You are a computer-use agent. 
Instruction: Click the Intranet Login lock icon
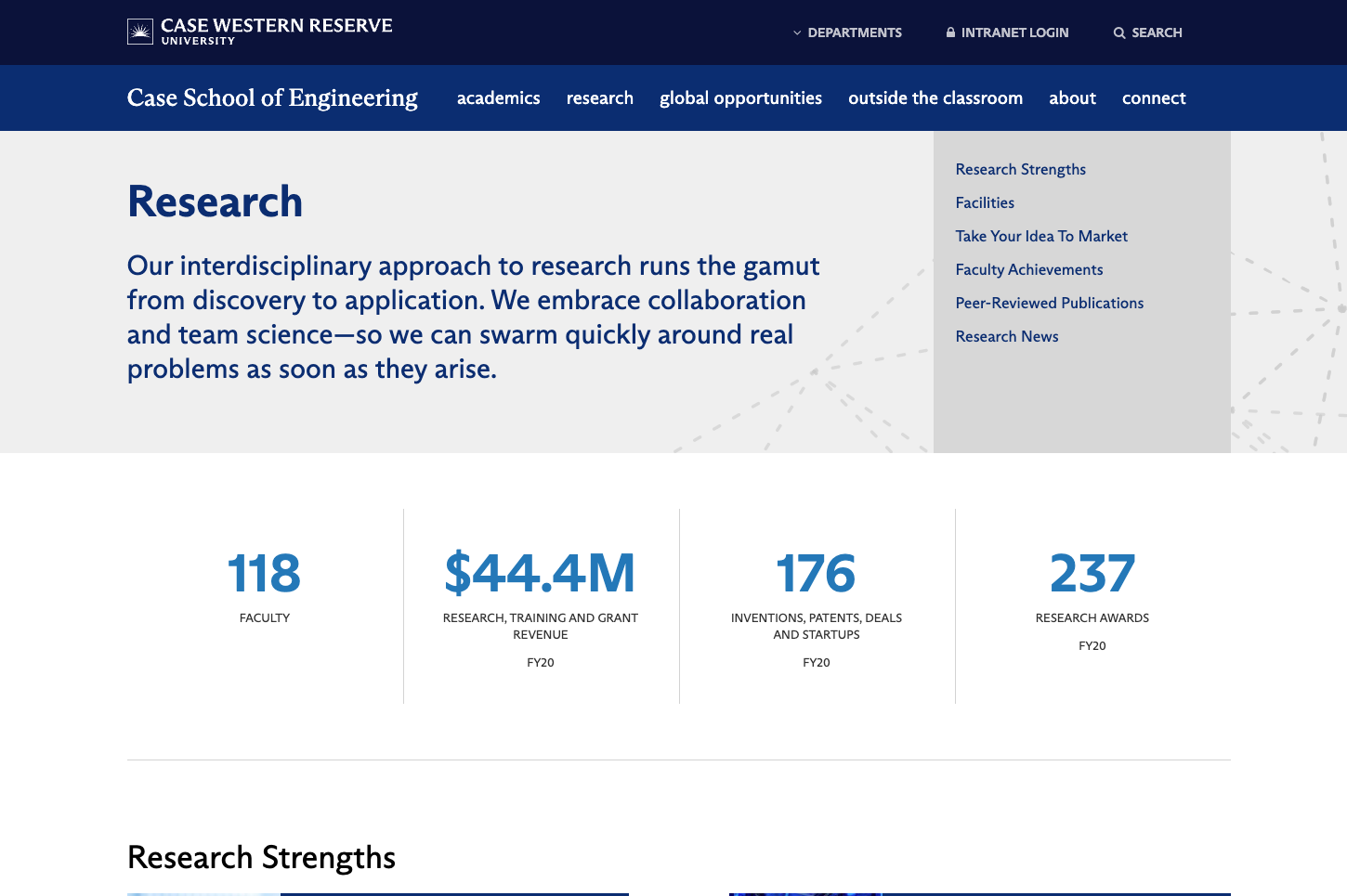950,32
